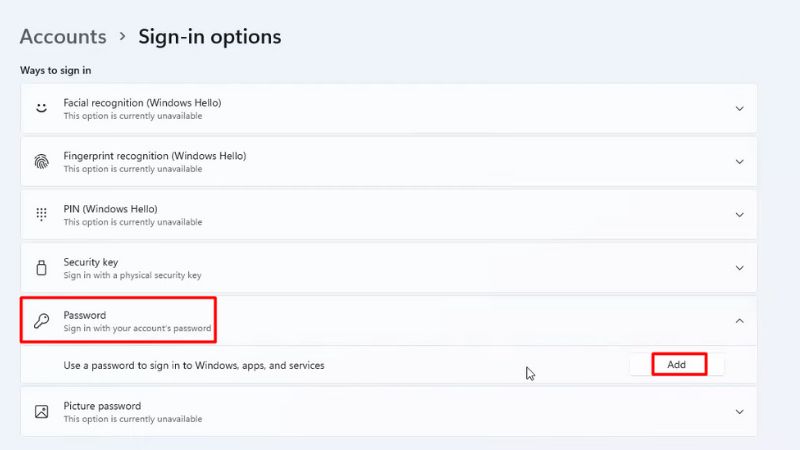Click the Sign-in options breadcrumb heading

click(x=210, y=37)
